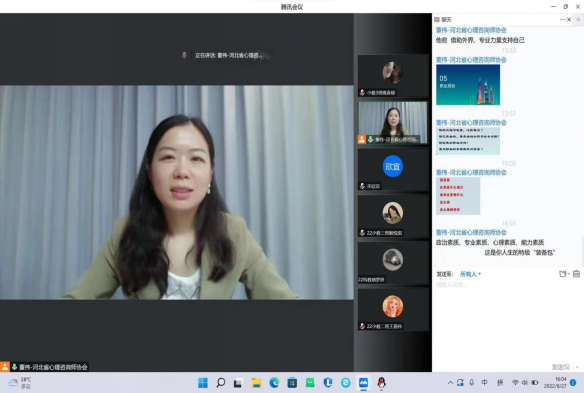Screen dimensions: 584x393
Task: Click the 发送(S) send button
Action: (561, 367)
